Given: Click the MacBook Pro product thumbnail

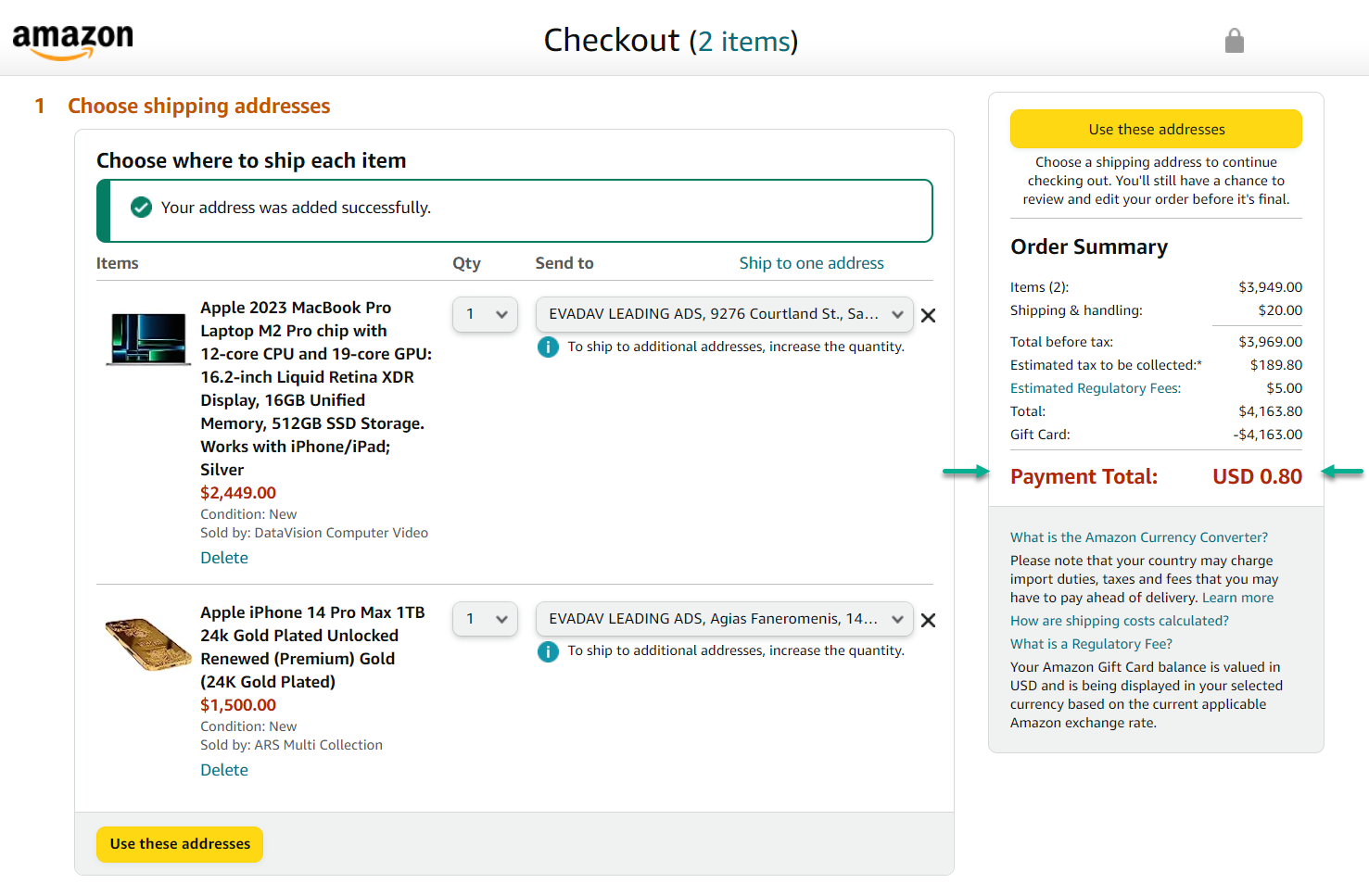Looking at the screenshot, I should tap(148, 339).
